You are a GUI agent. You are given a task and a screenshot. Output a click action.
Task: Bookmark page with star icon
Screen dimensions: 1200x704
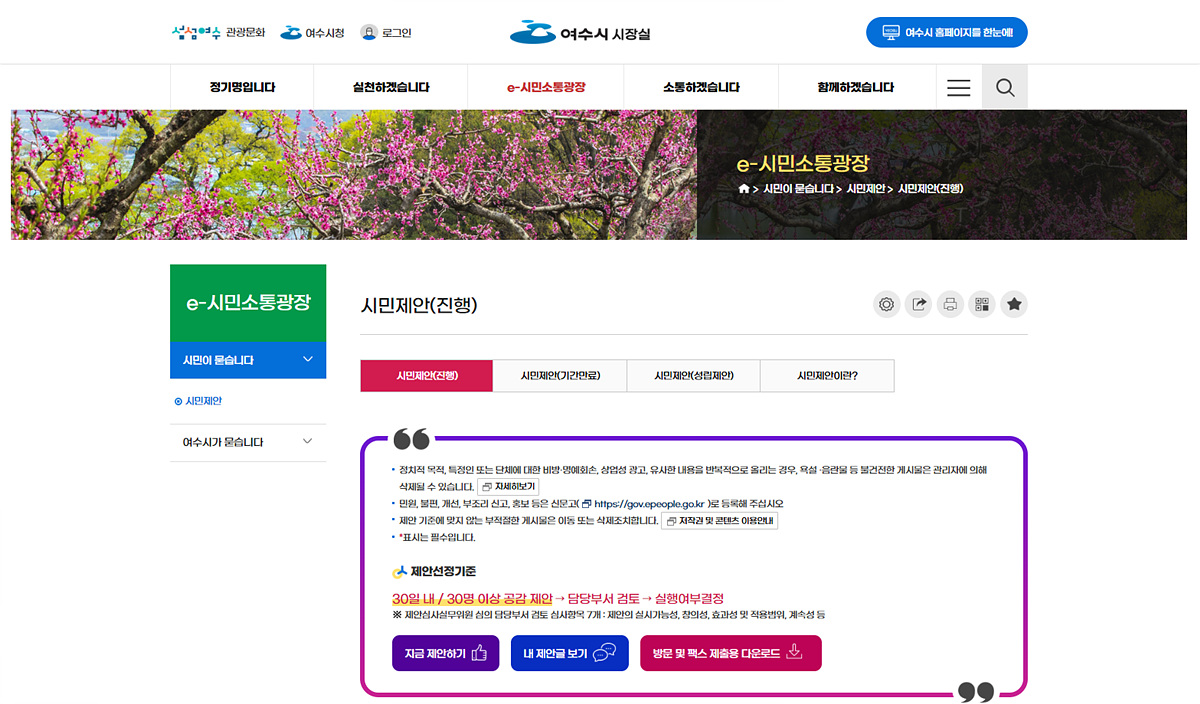[1014, 305]
